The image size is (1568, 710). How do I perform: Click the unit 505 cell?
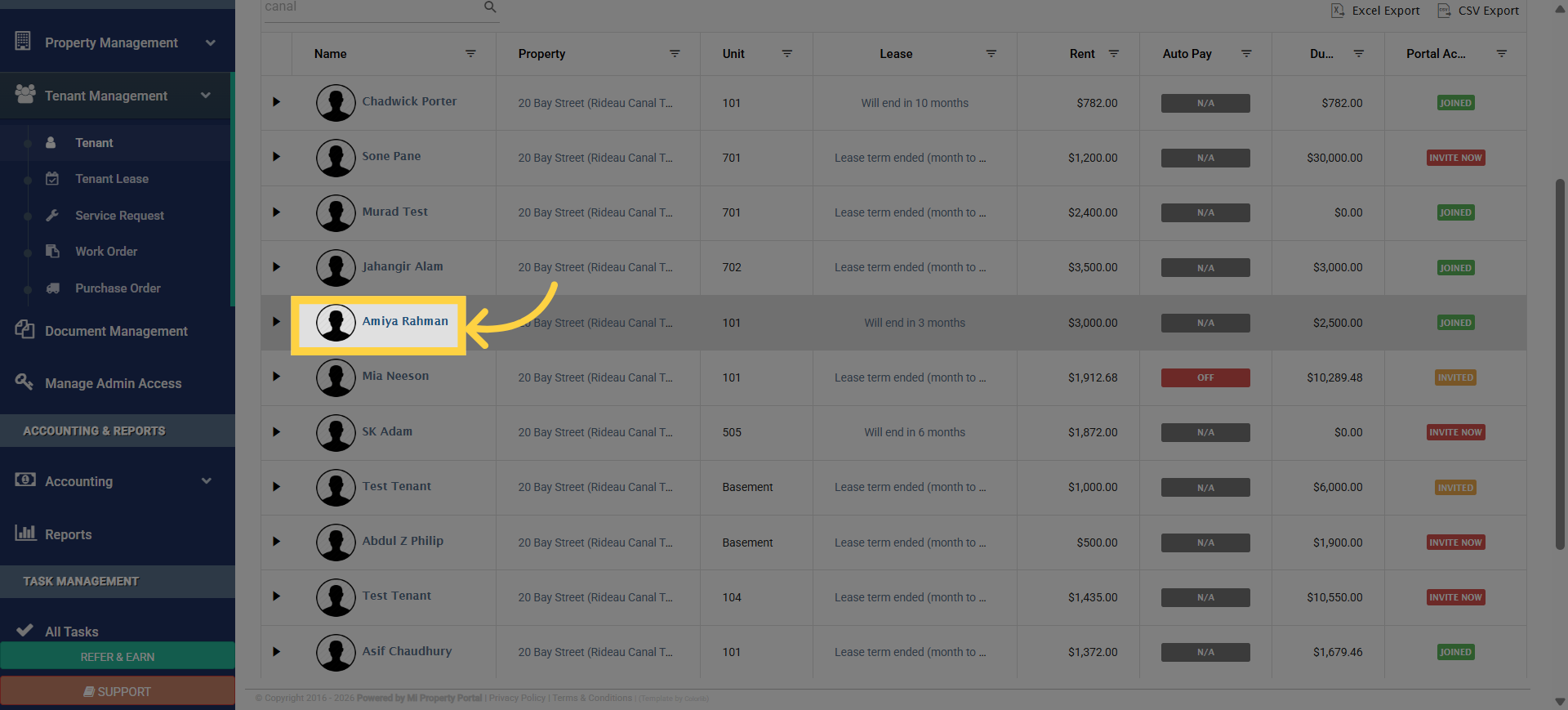point(732,432)
